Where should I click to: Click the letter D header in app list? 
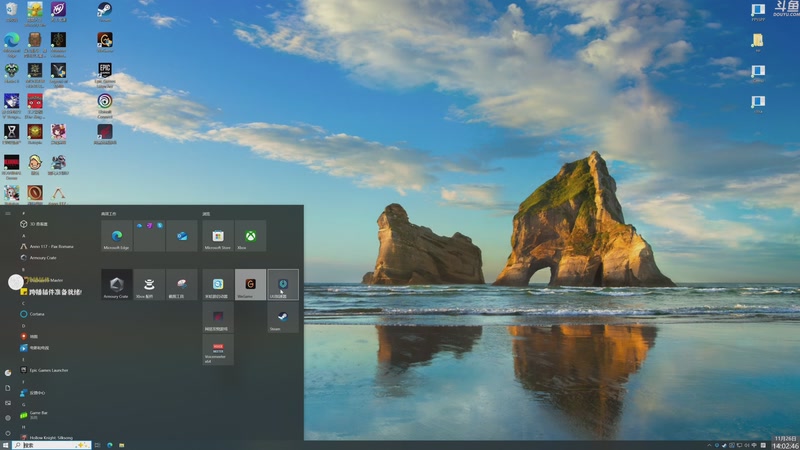point(23,326)
